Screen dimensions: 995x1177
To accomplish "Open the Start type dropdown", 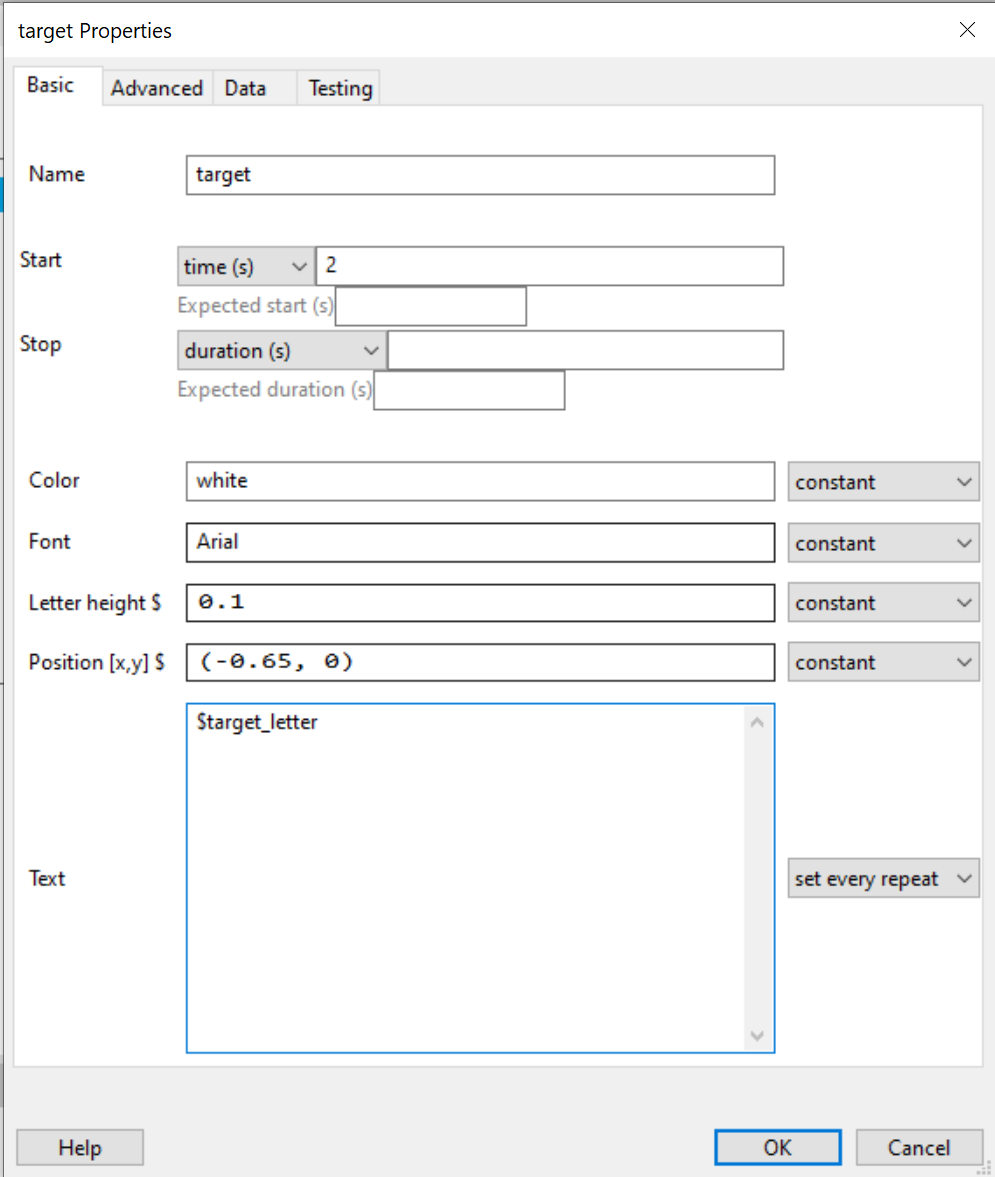I will pyautogui.click(x=245, y=267).
